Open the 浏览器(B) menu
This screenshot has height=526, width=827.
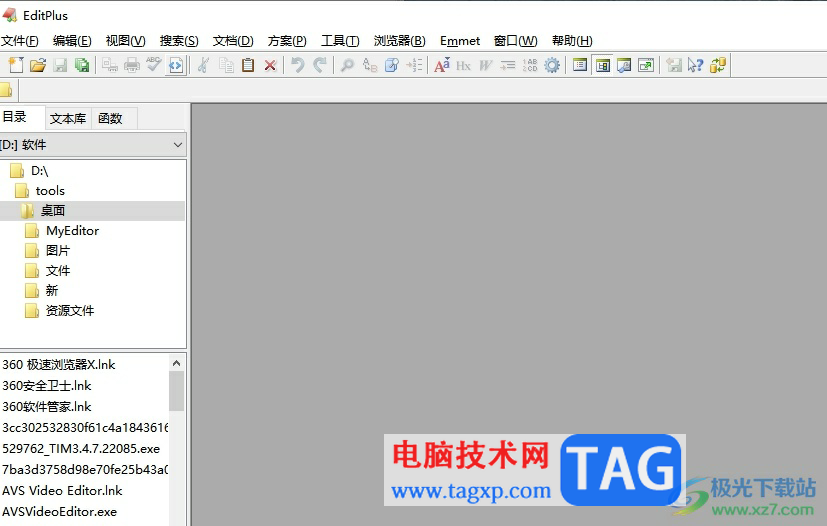pos(400,41)
